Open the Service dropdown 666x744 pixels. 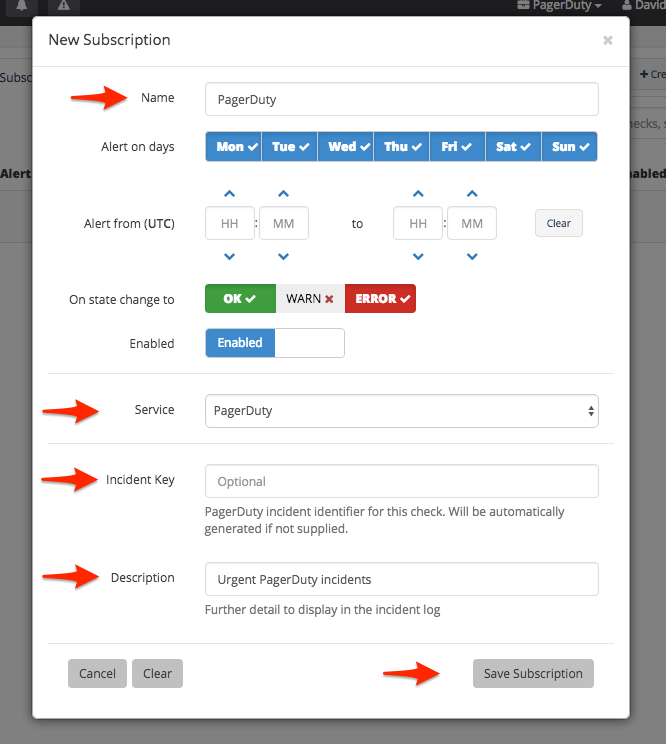click(x=401, y=411)
